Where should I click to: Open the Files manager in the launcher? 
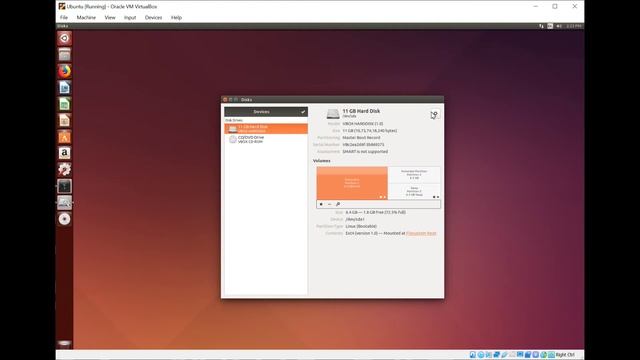coord(64,55)
